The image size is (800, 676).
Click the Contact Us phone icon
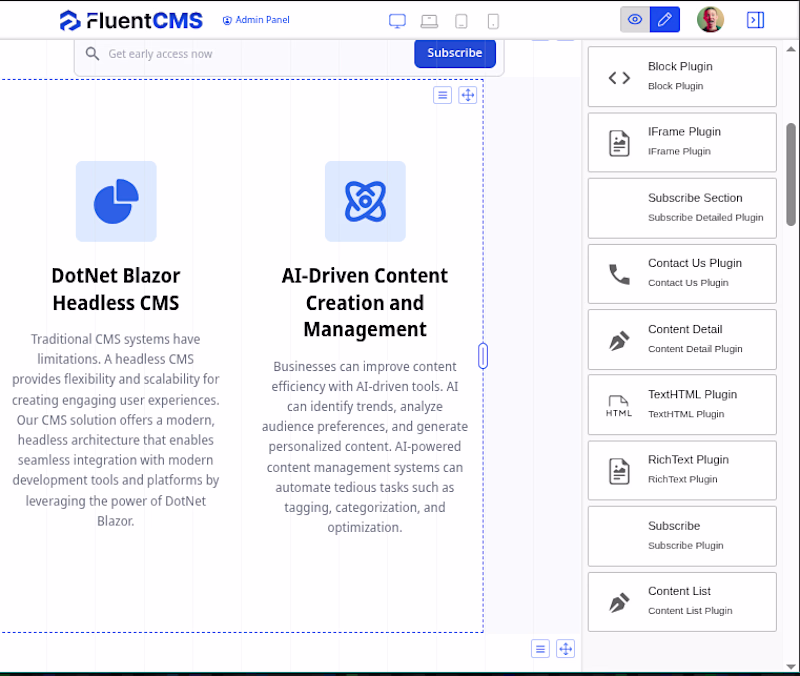pos(619,274)
